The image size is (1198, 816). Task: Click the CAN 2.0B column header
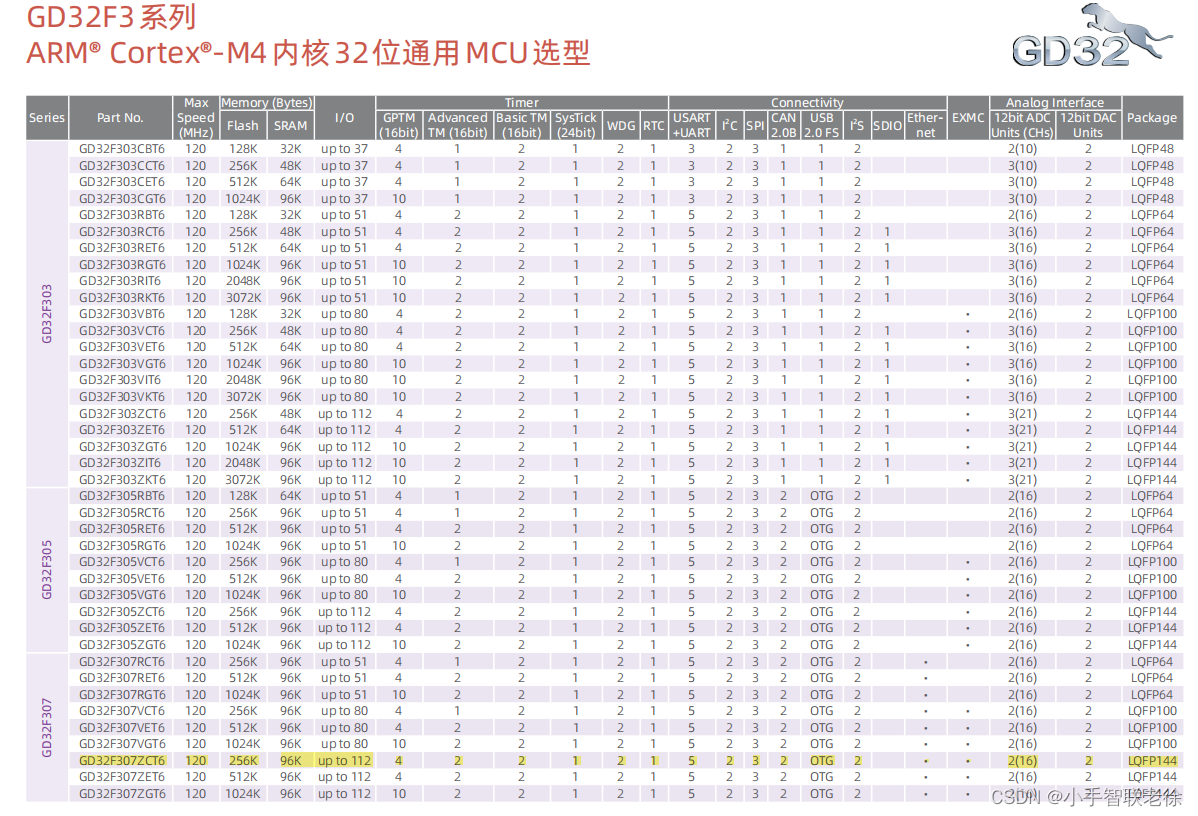click(x=783, y=125)
